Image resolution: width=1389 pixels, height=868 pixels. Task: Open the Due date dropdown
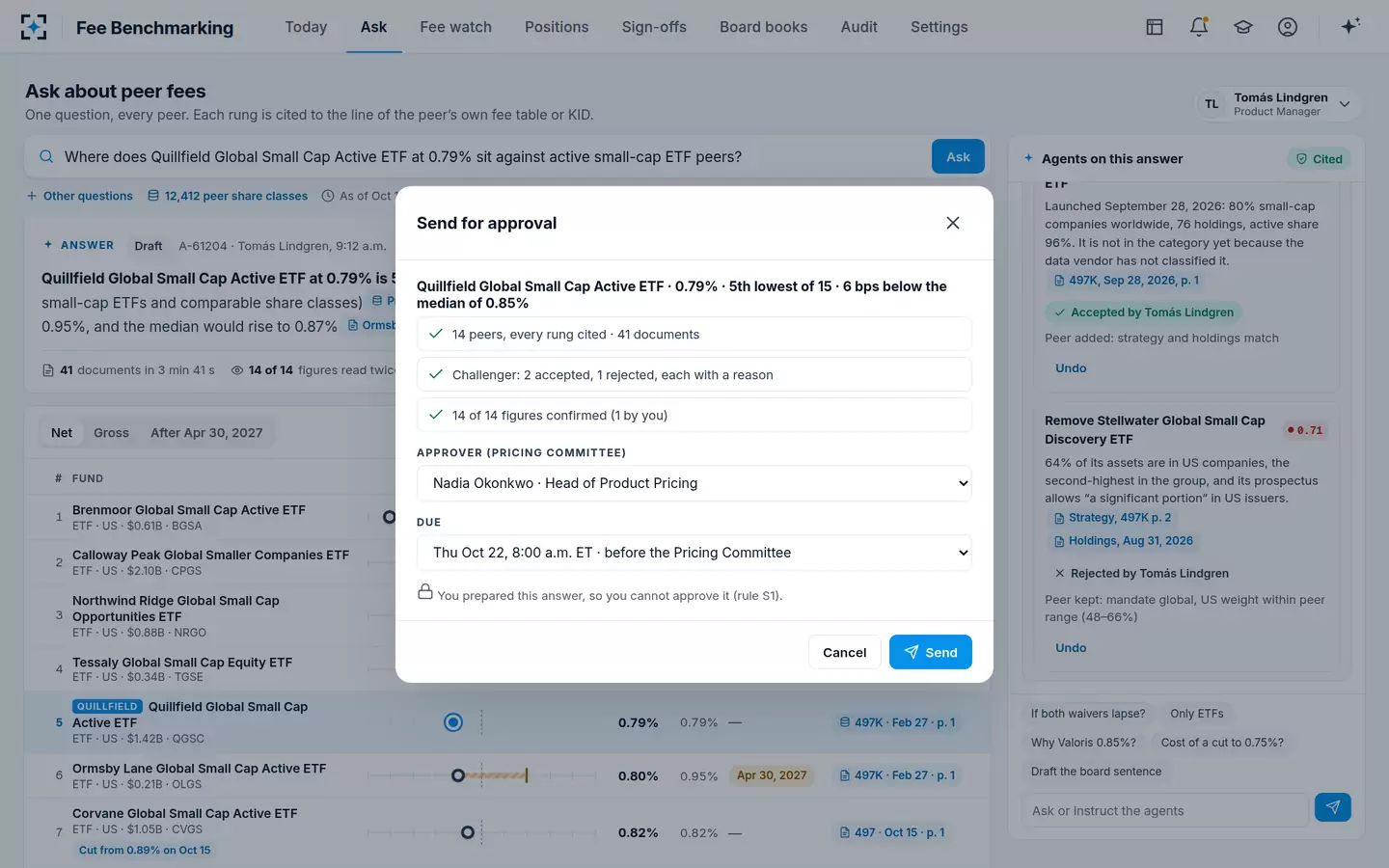click(x=694, y=553)
